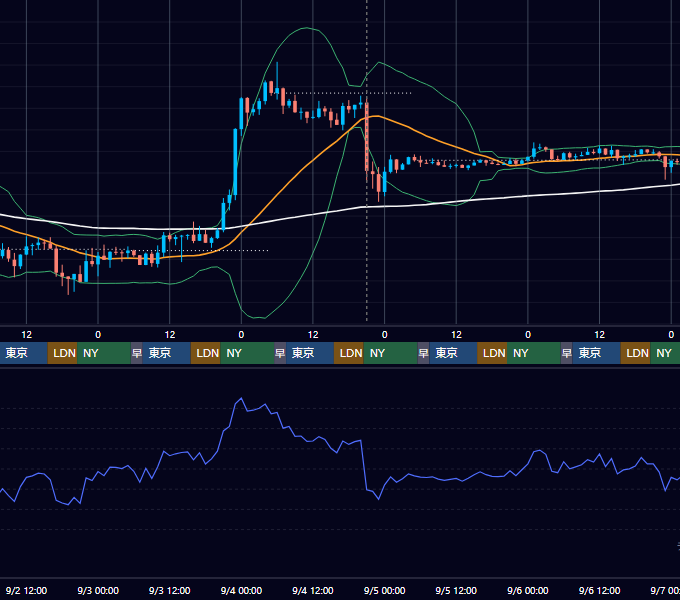Click the 9/5 00:00 date label
680x600 pixels.
385,590
